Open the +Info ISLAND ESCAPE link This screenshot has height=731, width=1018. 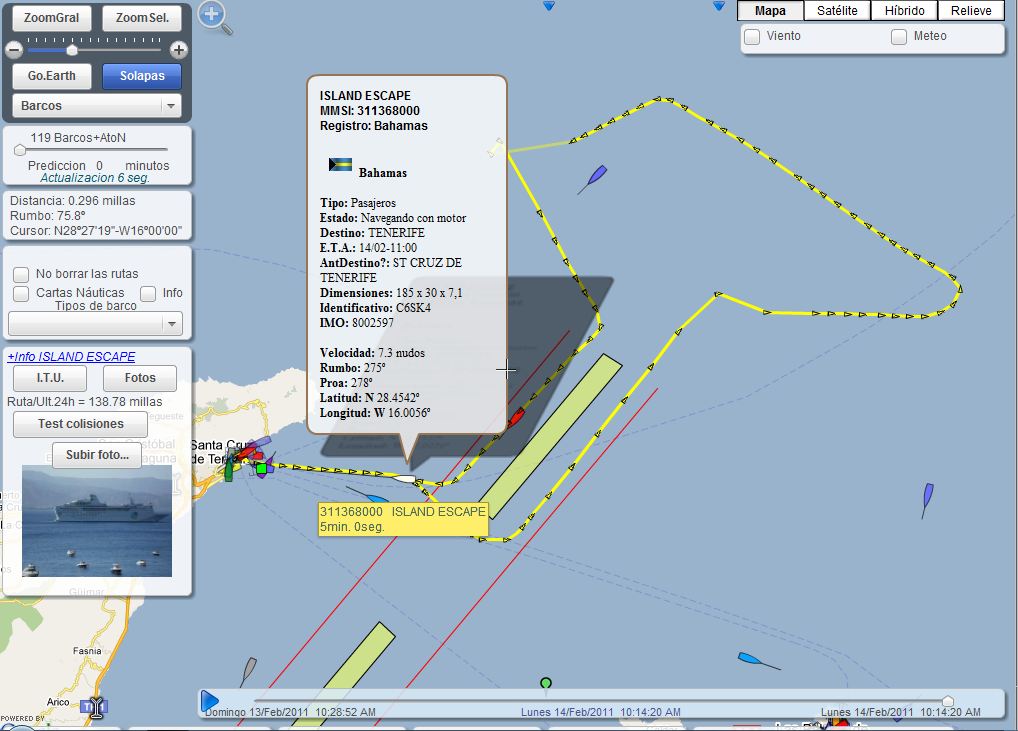71,356
